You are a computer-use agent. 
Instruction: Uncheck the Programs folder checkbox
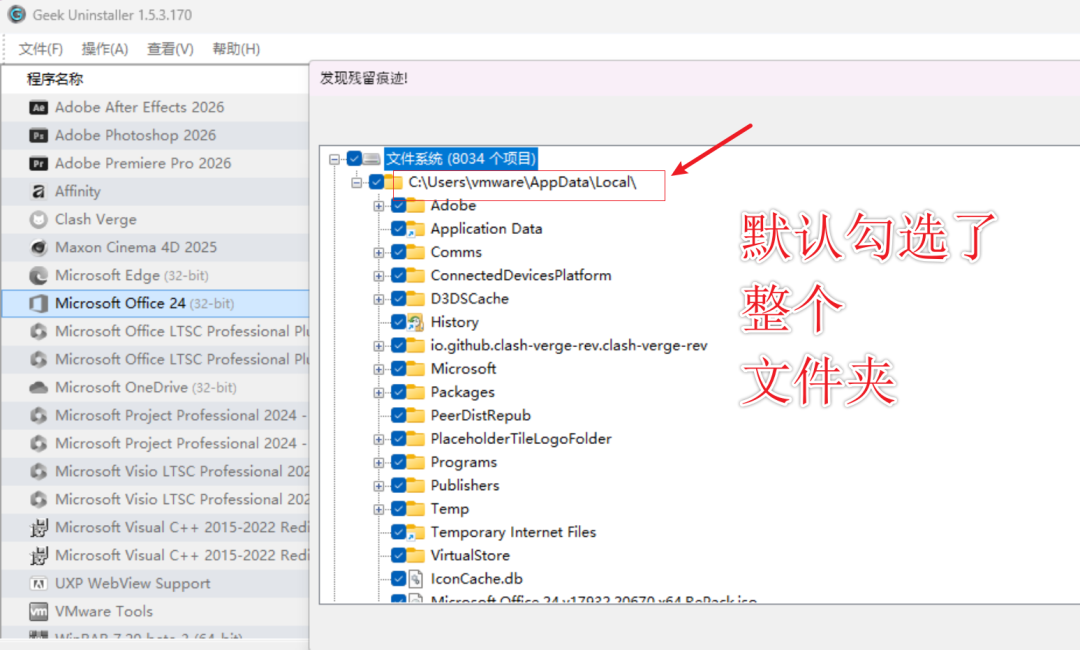click(x=398, y=463)
